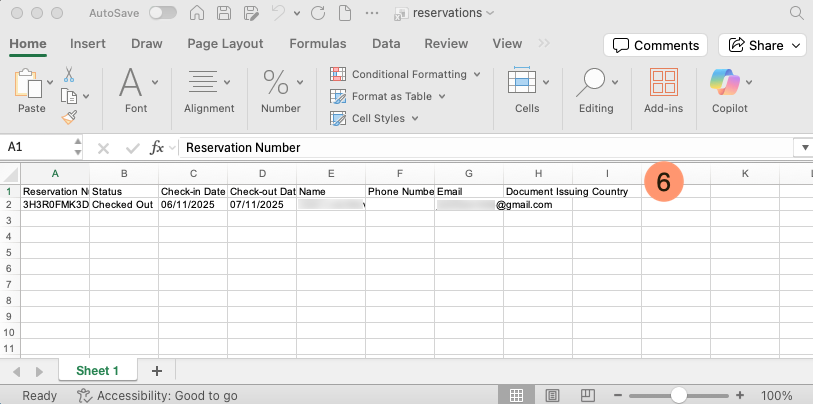Screen dimensions: 813x404
Task: Click the Name Box showing A1
Action: click(x=40, y=147)
